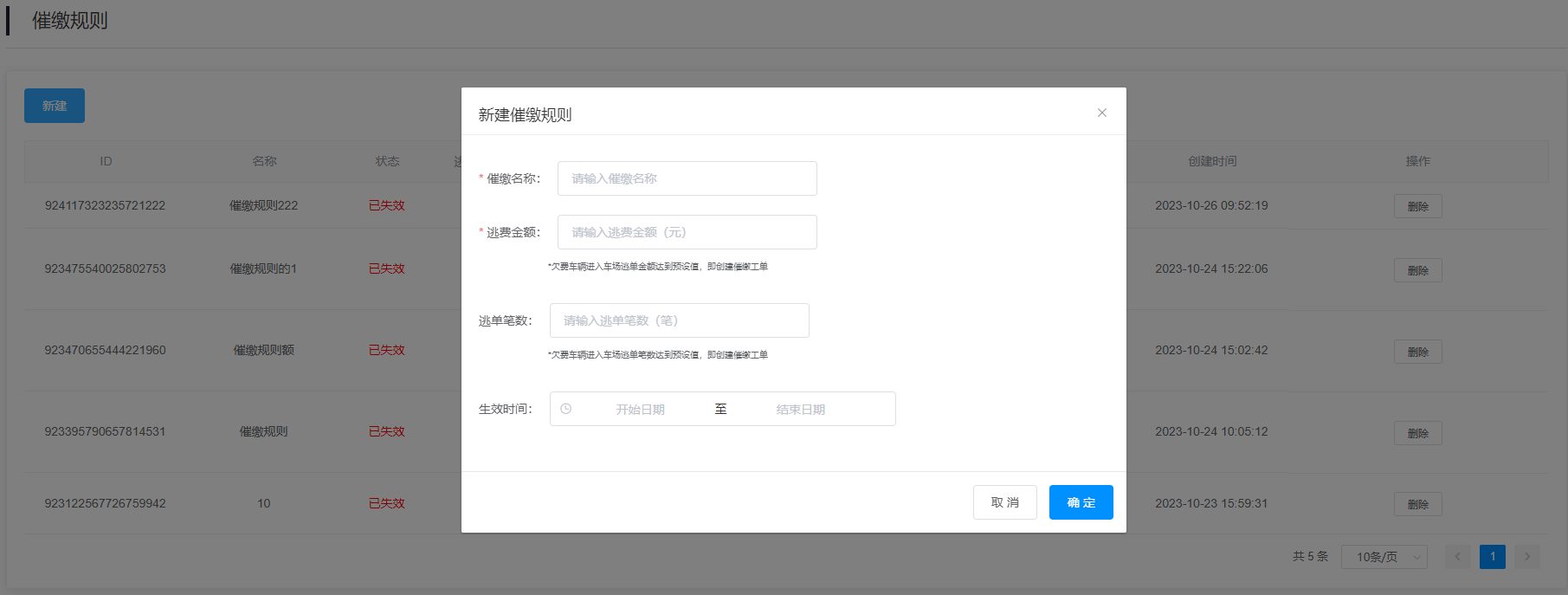Delete the rule named 10
The width and height of the screenshot is (1568, 595).
[1417, 504]
